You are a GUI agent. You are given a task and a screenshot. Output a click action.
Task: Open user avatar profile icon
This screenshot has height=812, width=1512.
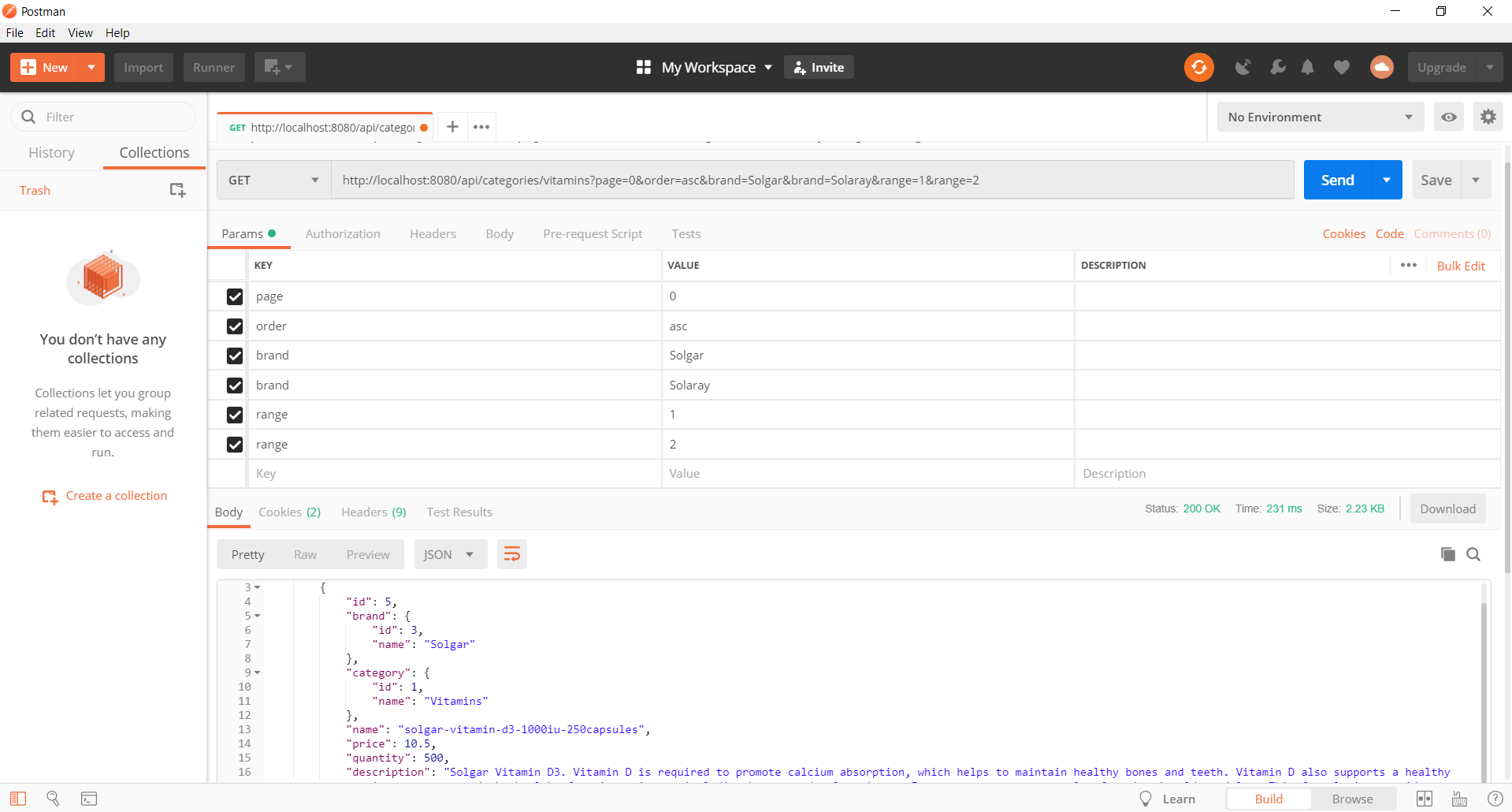coord(1381,67)
